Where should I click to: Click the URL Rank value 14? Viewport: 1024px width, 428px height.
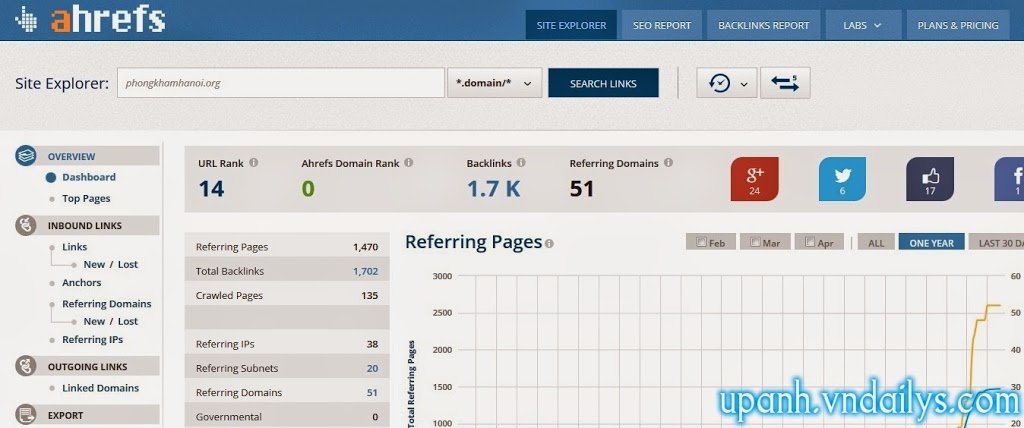212,189
